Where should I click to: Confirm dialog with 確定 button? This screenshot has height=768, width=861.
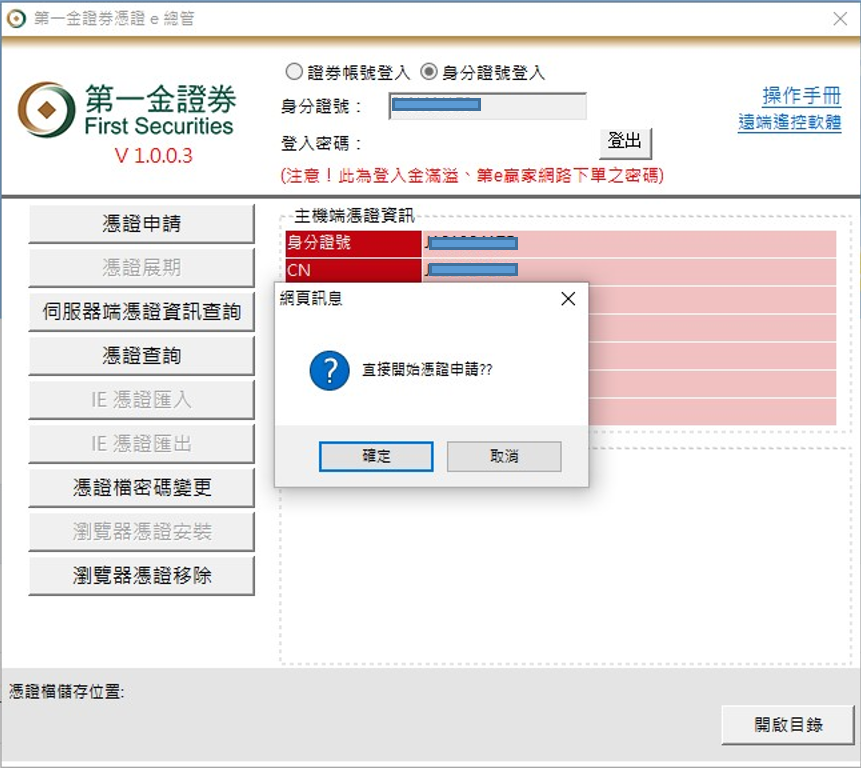pos(376,456)
